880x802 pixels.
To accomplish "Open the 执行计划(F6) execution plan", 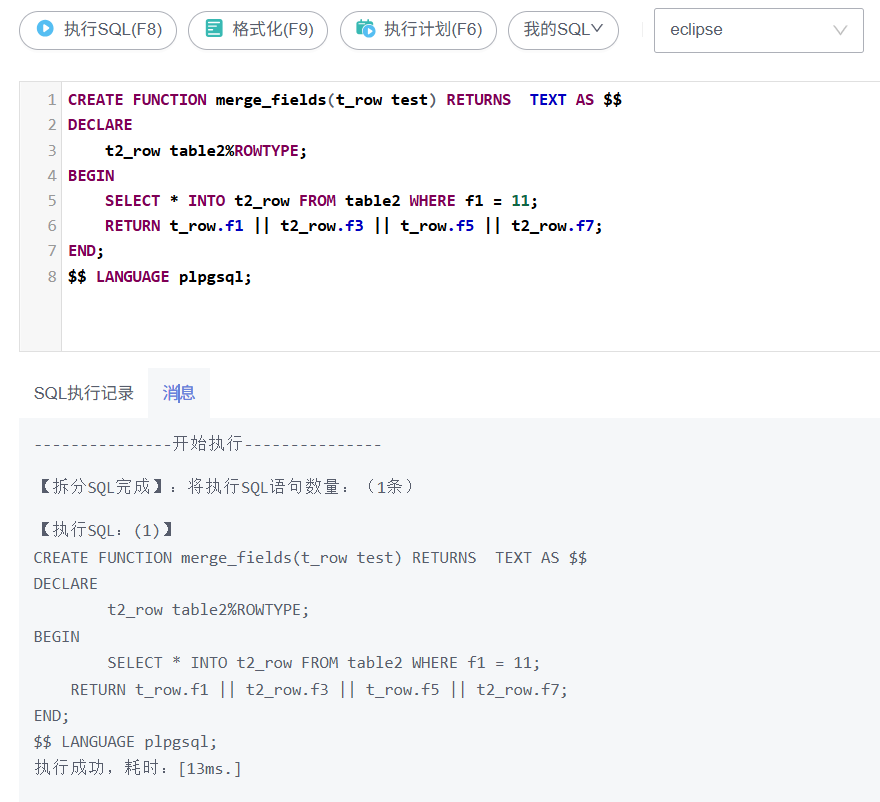I will click(x=418, y=30).
